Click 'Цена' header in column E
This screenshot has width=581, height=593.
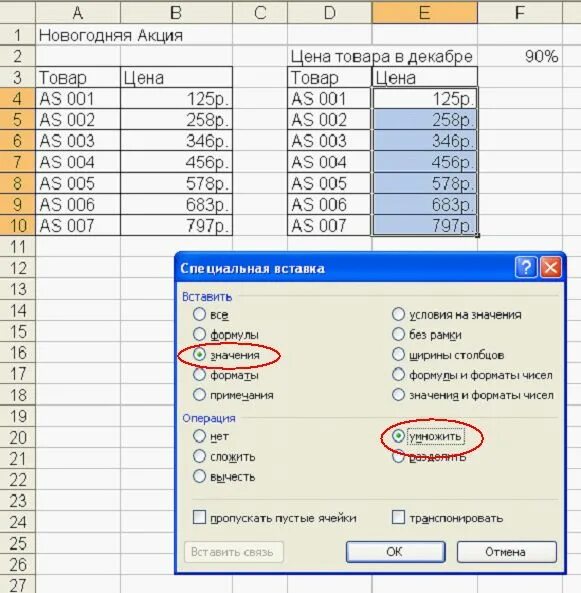pos(424,78)
